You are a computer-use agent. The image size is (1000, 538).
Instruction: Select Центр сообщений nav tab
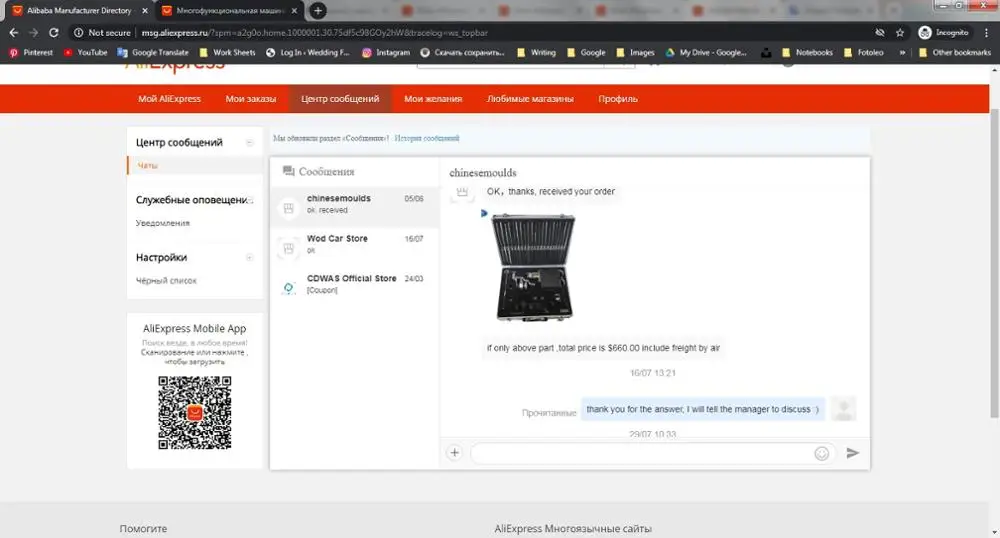[x=340, y=99]
